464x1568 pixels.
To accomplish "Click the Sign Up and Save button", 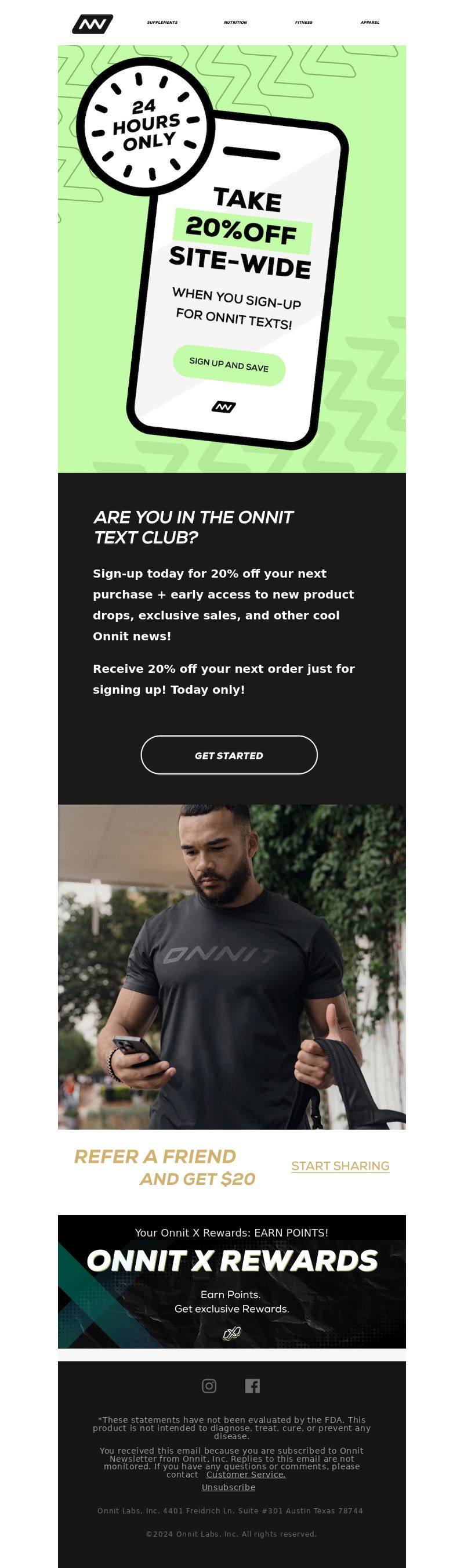I will [229, 365].
